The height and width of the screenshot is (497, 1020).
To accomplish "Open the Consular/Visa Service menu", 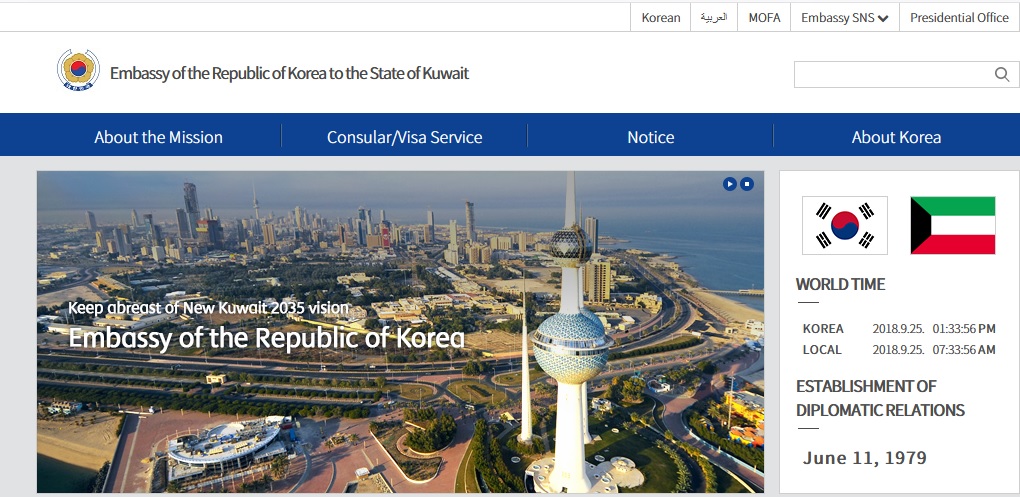I will 404,137.
